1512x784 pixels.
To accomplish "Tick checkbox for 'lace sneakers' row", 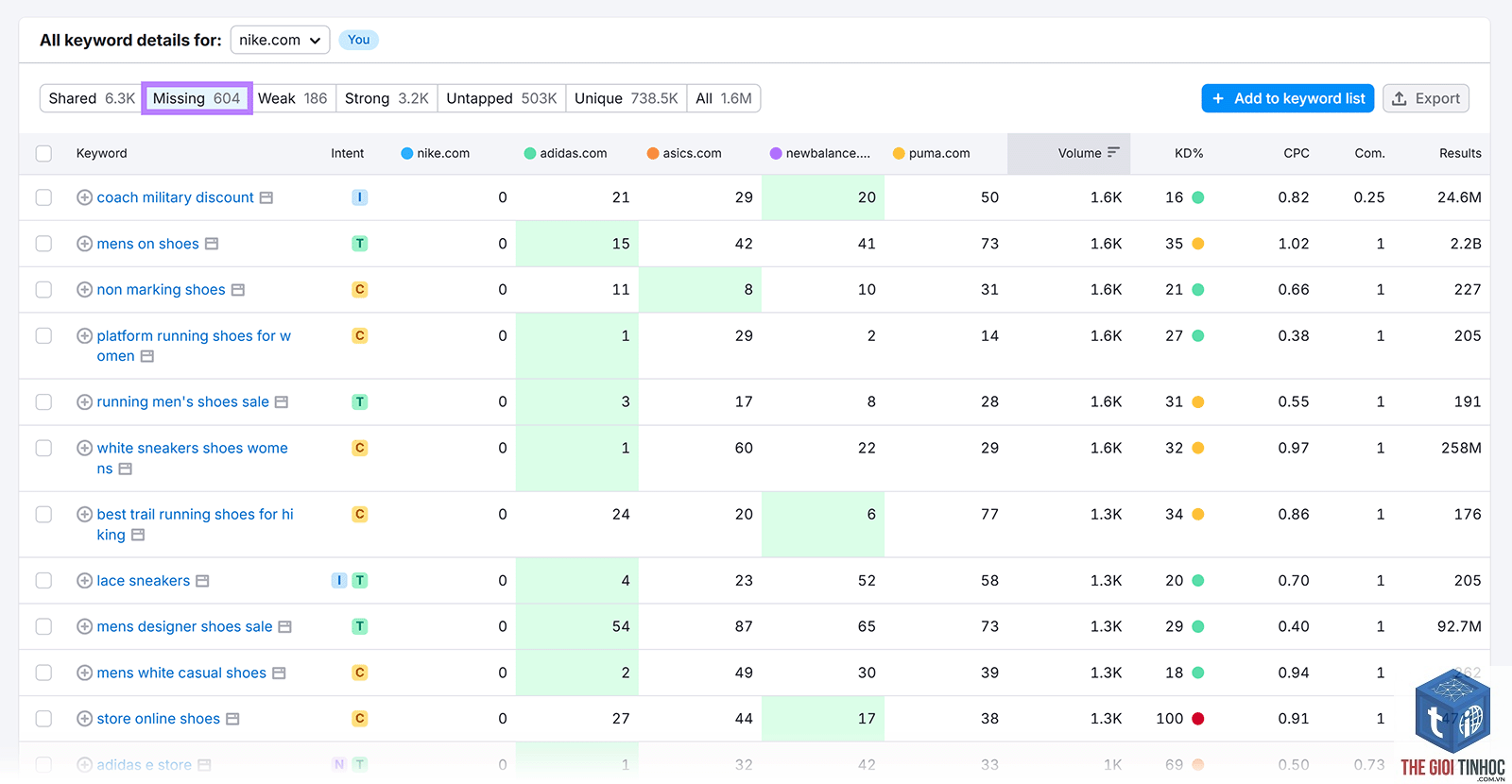I will [43, 581].
